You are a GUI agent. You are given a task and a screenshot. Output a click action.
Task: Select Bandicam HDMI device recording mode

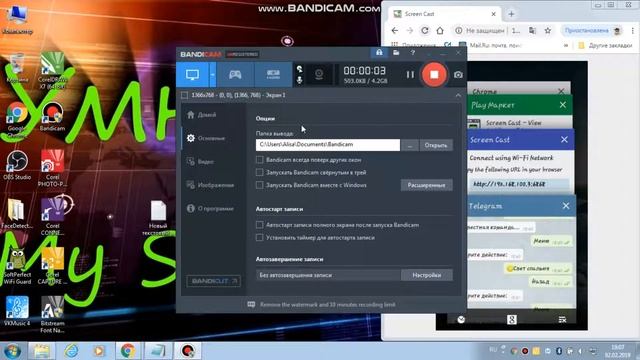click(273, 75)
